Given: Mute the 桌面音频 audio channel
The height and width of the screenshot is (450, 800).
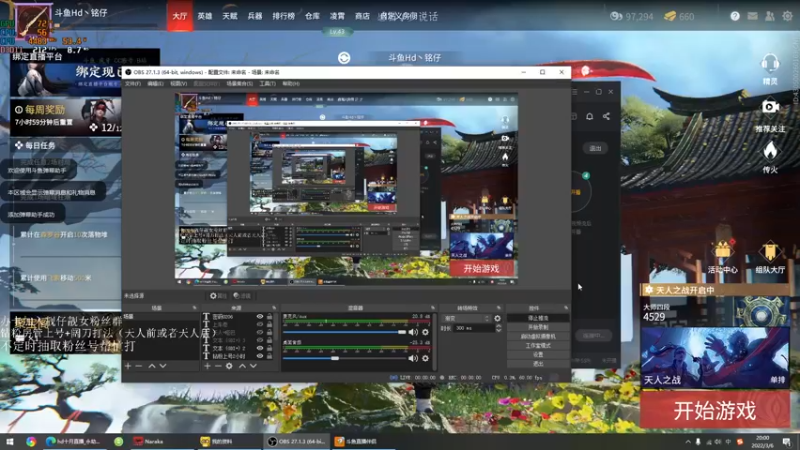Looking at the screenshot, I should (x=413, y=358).
